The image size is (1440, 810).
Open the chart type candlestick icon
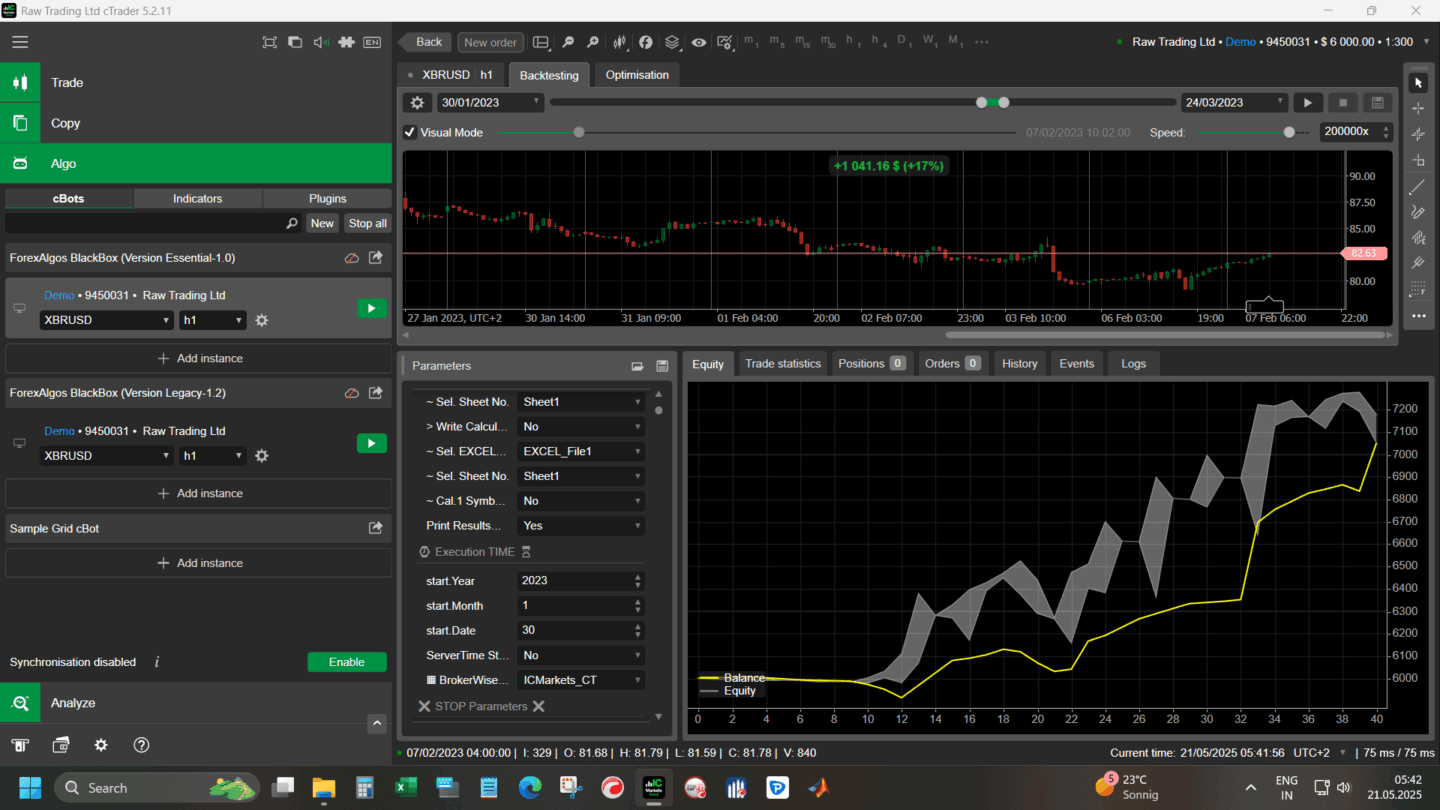point(620,42)
